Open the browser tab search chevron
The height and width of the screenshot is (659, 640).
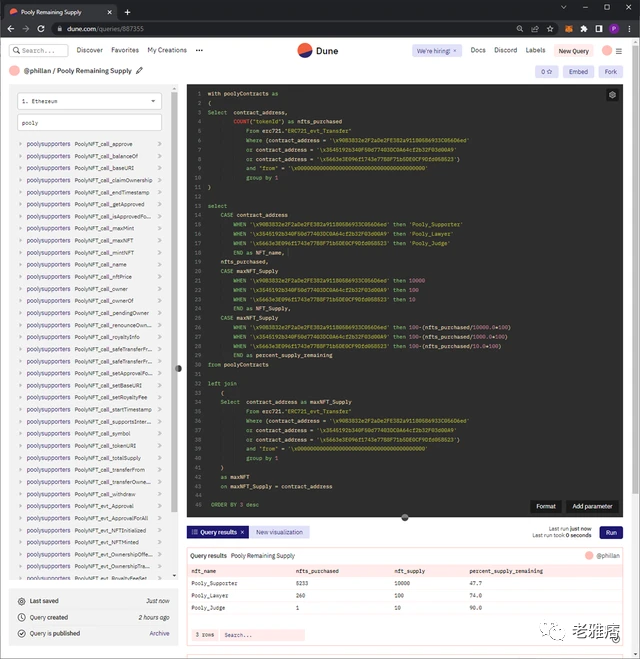coord(564,7)
